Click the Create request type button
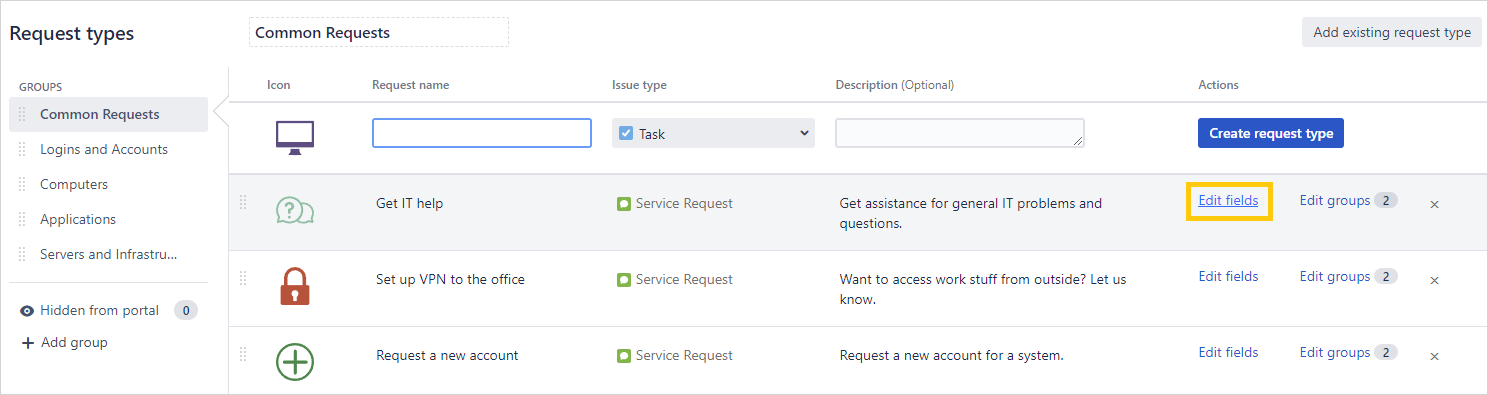 click(x=1271, y=133)
